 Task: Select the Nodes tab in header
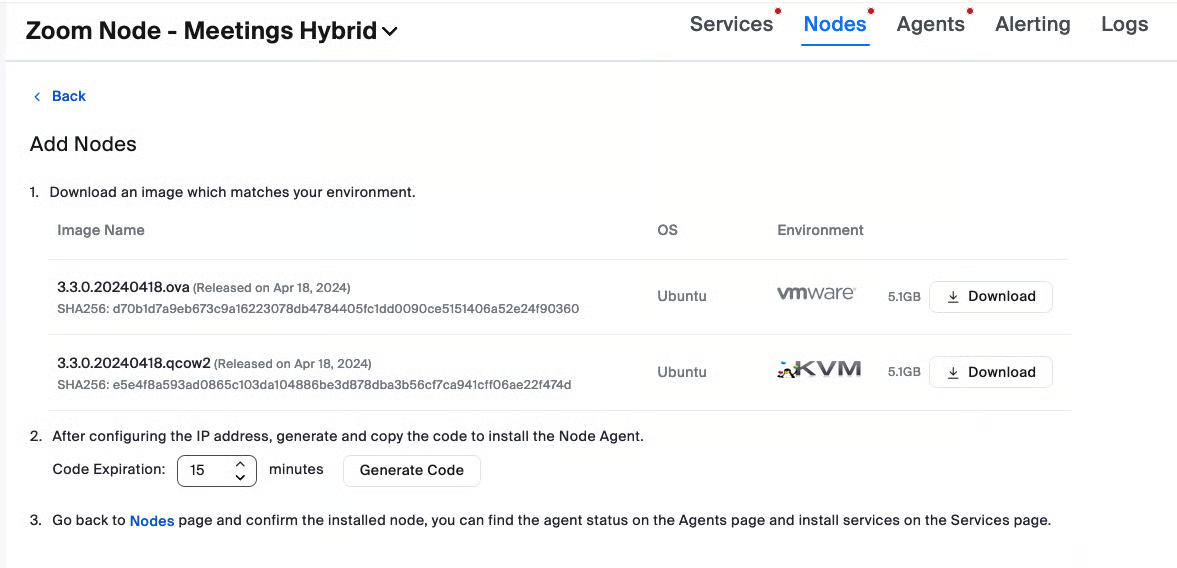pos(835,24)
